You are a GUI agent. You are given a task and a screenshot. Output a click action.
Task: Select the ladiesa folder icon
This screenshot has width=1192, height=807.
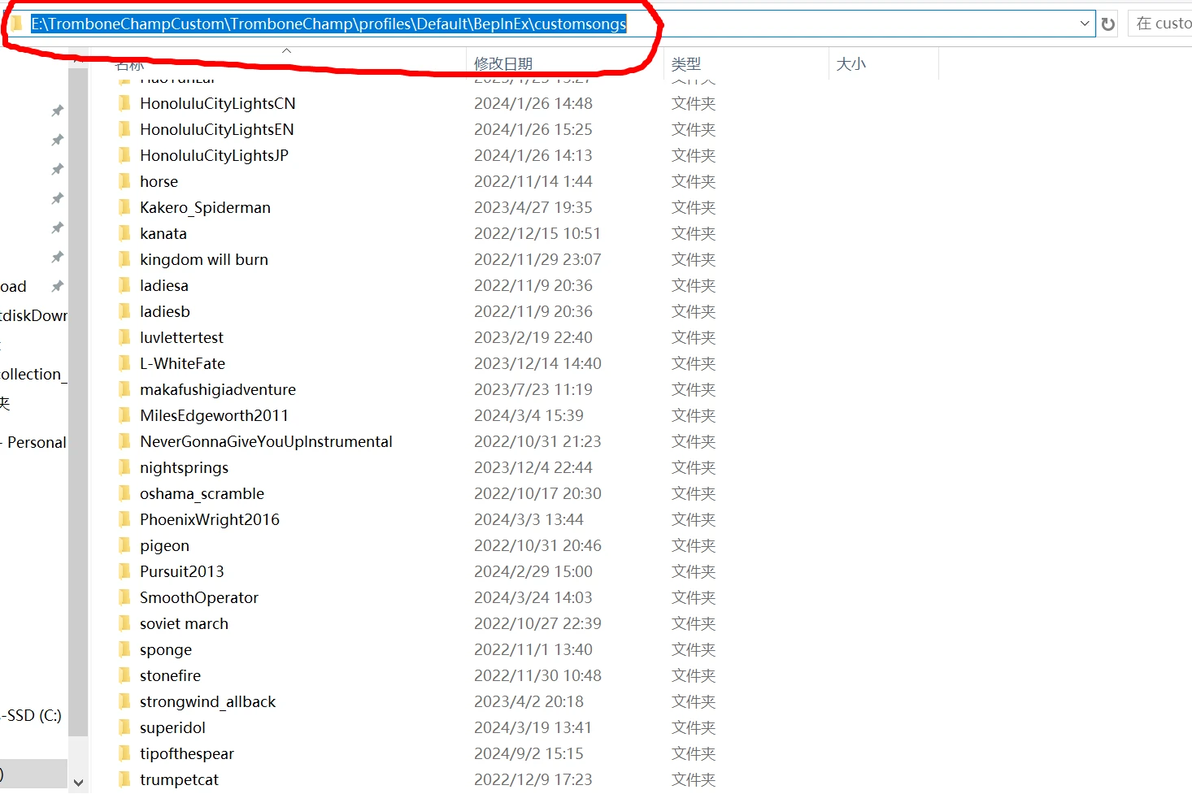pos(125,286)
